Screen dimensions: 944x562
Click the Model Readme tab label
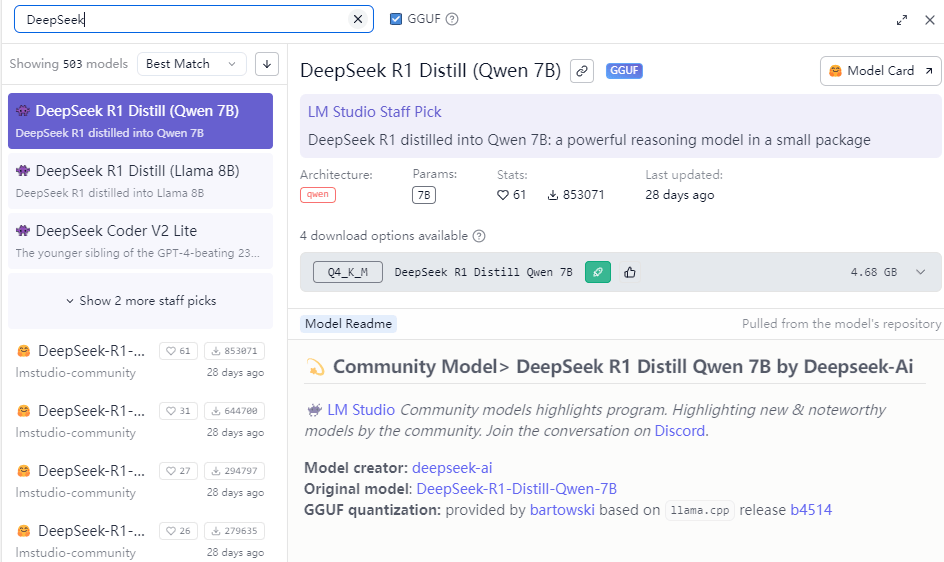349,324
